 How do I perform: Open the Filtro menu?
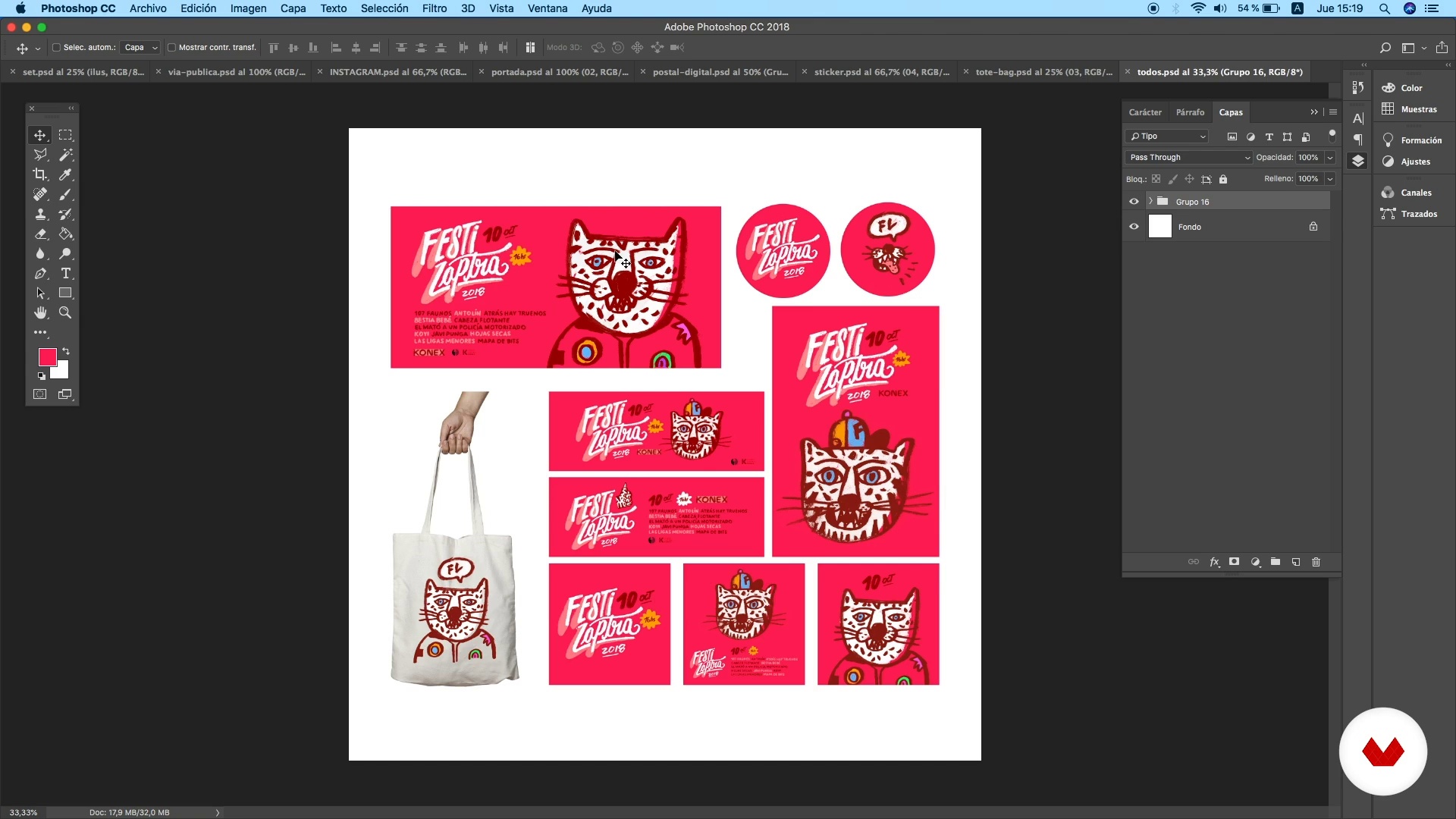point(435,8)
